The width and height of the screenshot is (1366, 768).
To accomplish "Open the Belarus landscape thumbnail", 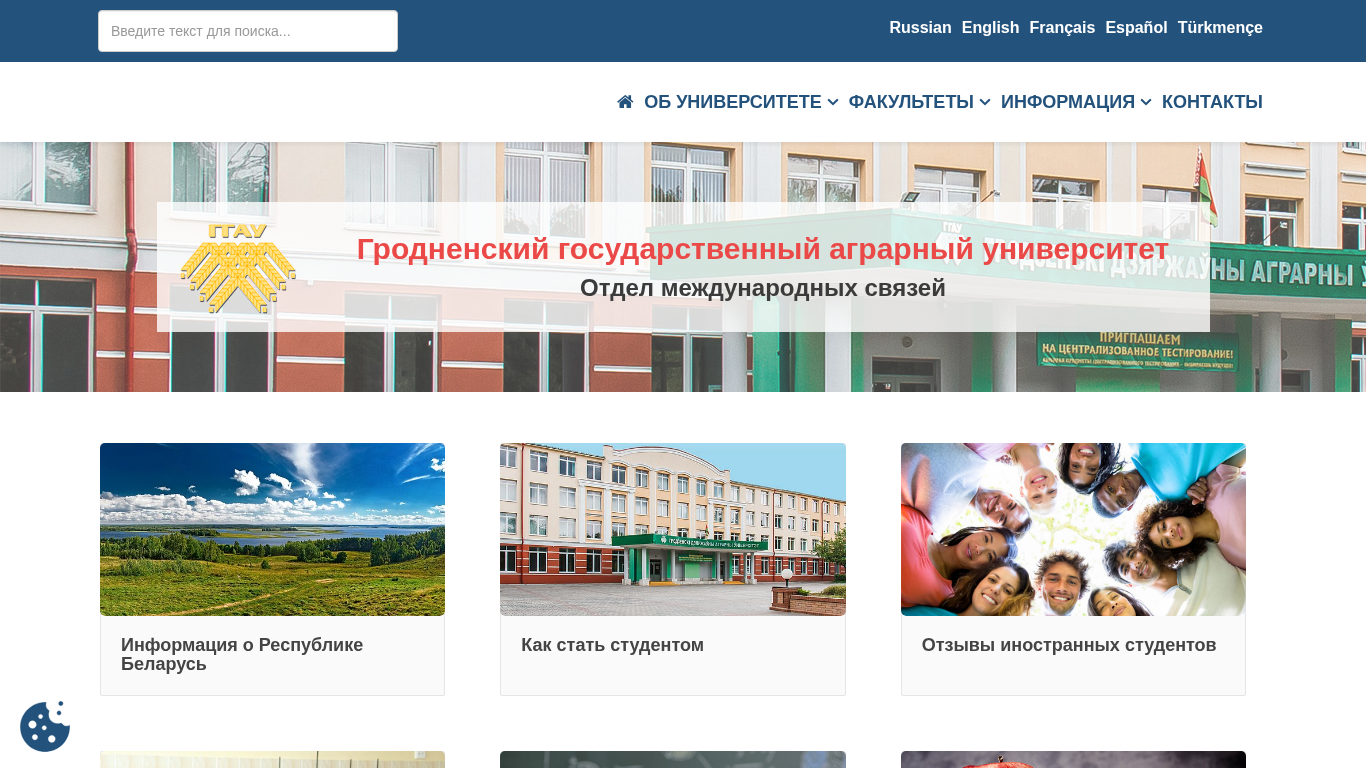I will pyautogui.click(x=272, y=529).
